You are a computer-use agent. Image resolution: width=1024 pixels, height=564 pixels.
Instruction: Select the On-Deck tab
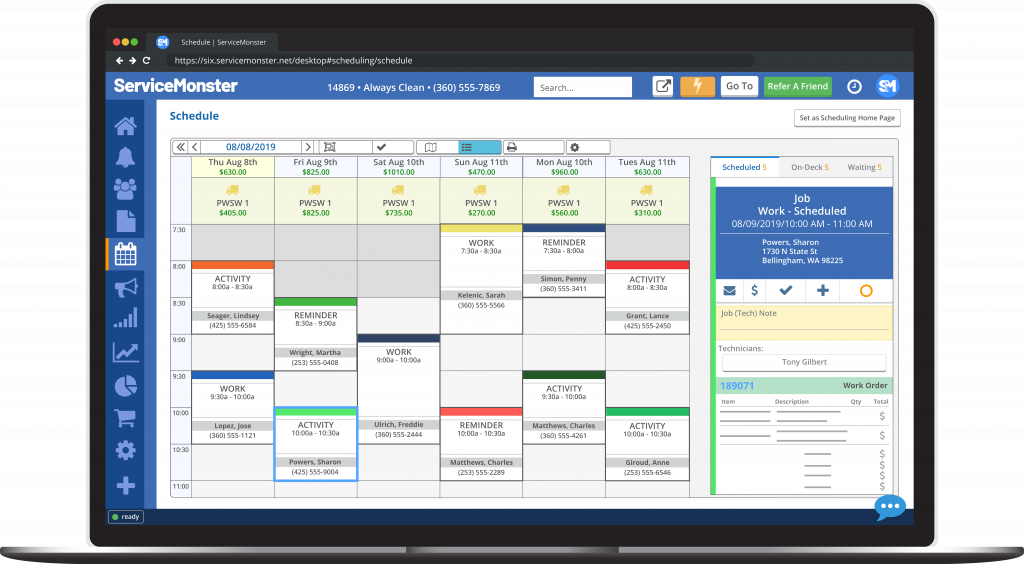[x=810, y=167]
